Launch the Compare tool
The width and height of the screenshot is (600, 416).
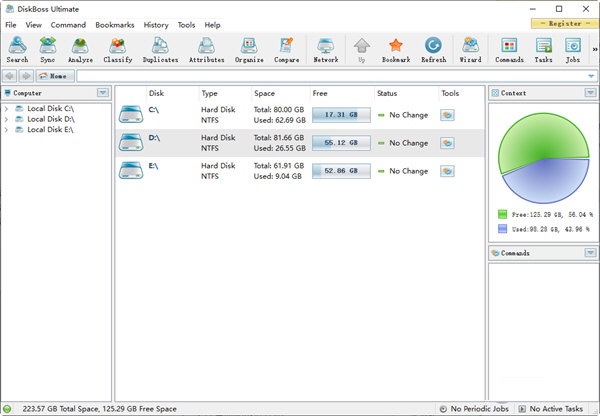(287, 50)
